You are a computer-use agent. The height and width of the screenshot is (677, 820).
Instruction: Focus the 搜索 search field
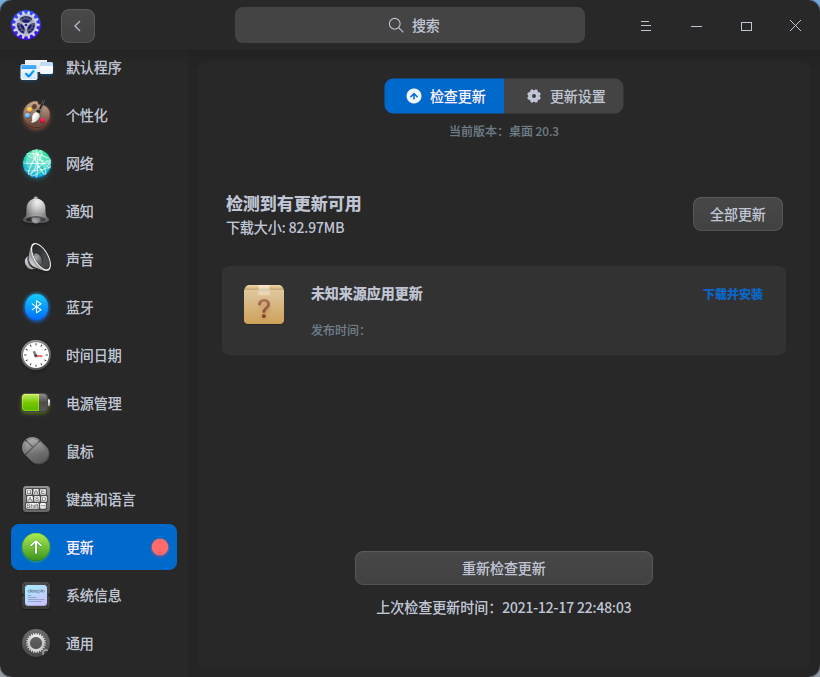pos(410,25)
